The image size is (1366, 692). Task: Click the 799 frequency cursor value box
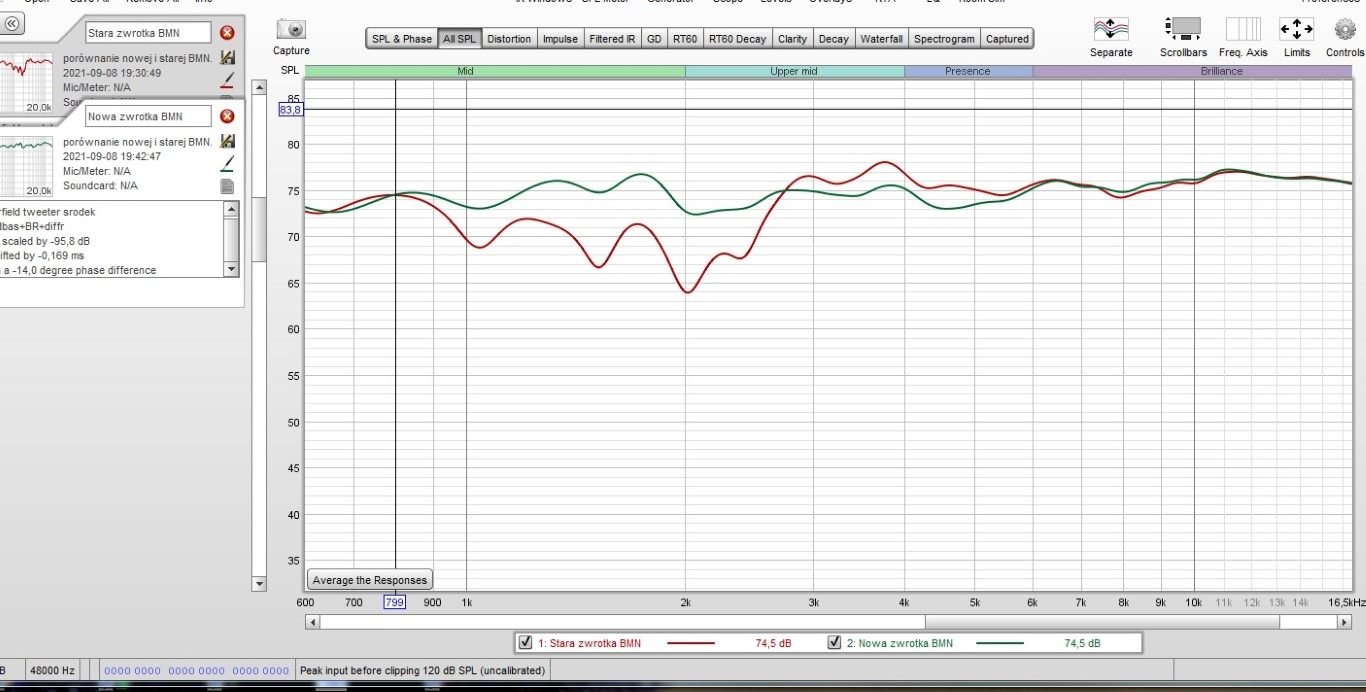pos(395,602)
